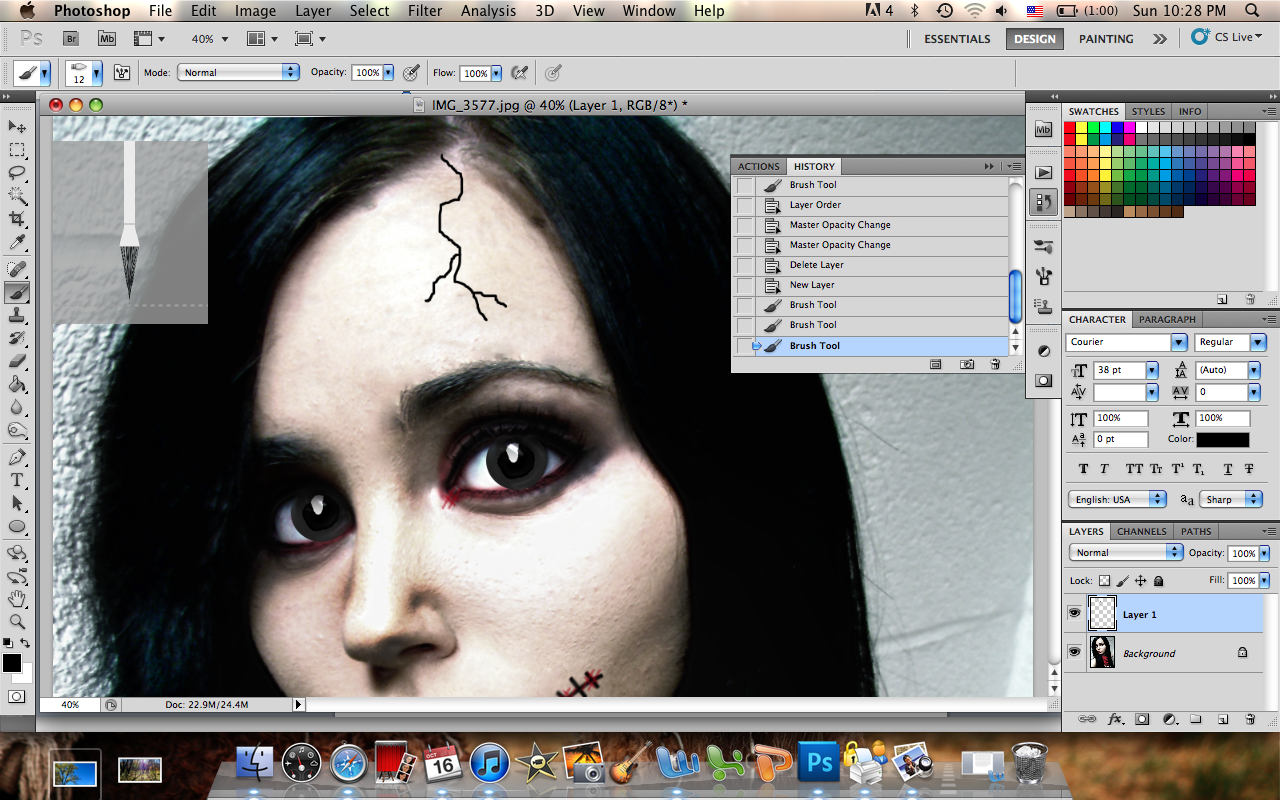Viewport: 1280px width, 800px height.
Task: Switch to the Actions tab
Action: (x=759, y=167)
